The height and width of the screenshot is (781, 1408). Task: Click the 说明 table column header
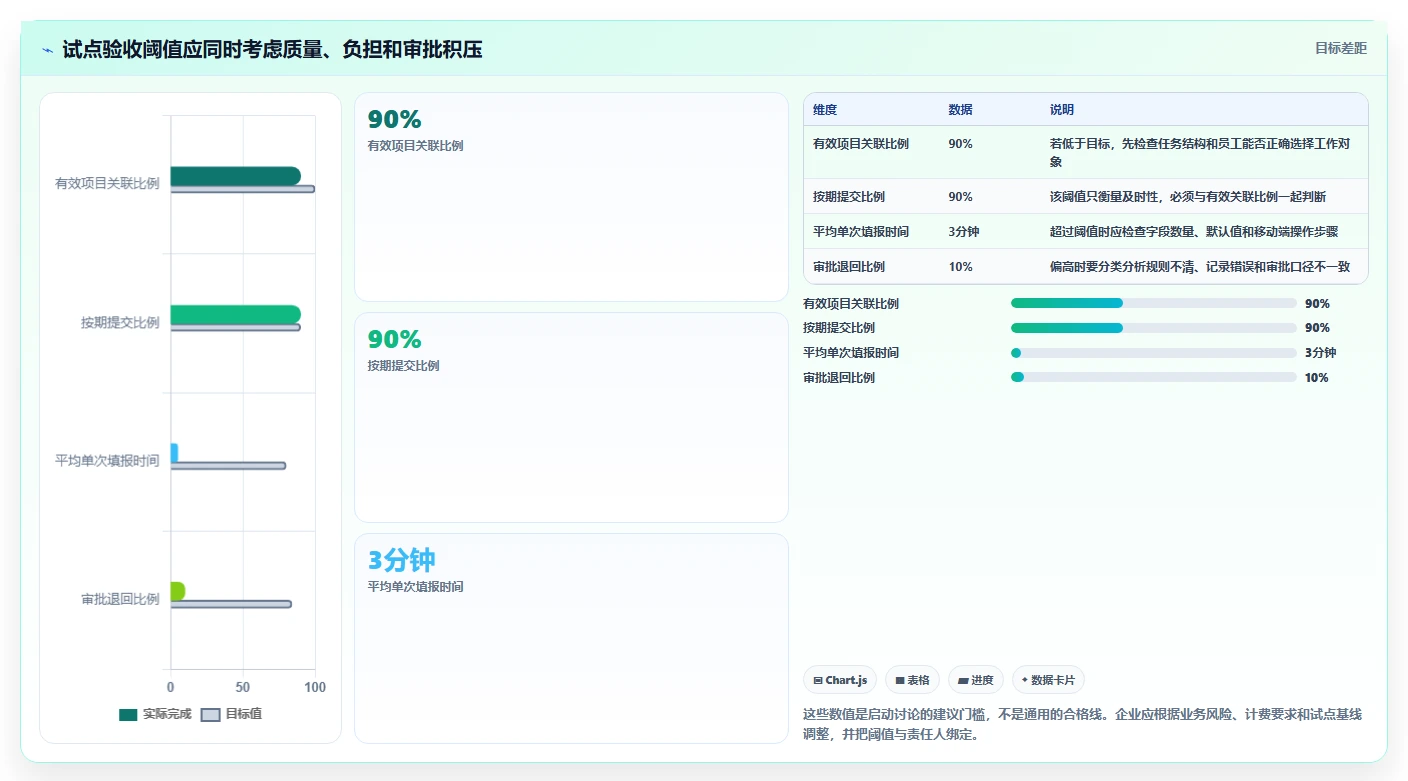1062,109
